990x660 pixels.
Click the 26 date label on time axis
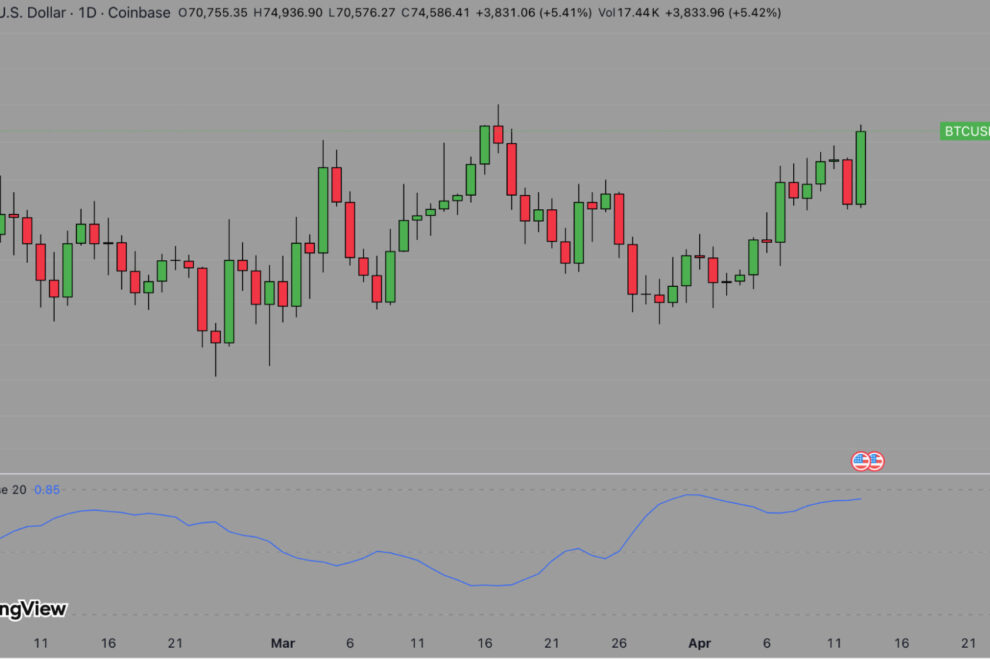[619, 644]
